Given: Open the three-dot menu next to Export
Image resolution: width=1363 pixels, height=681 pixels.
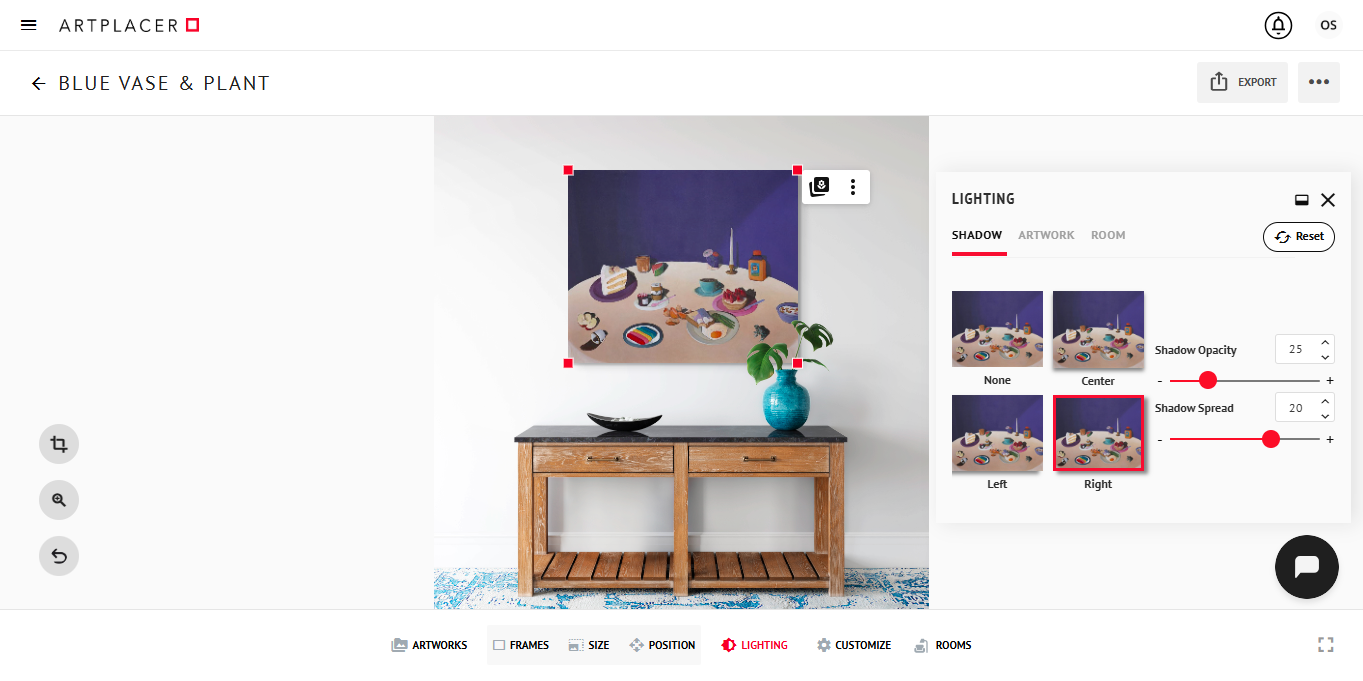Looking at the screenshot, I should (x=1319, y=82).
